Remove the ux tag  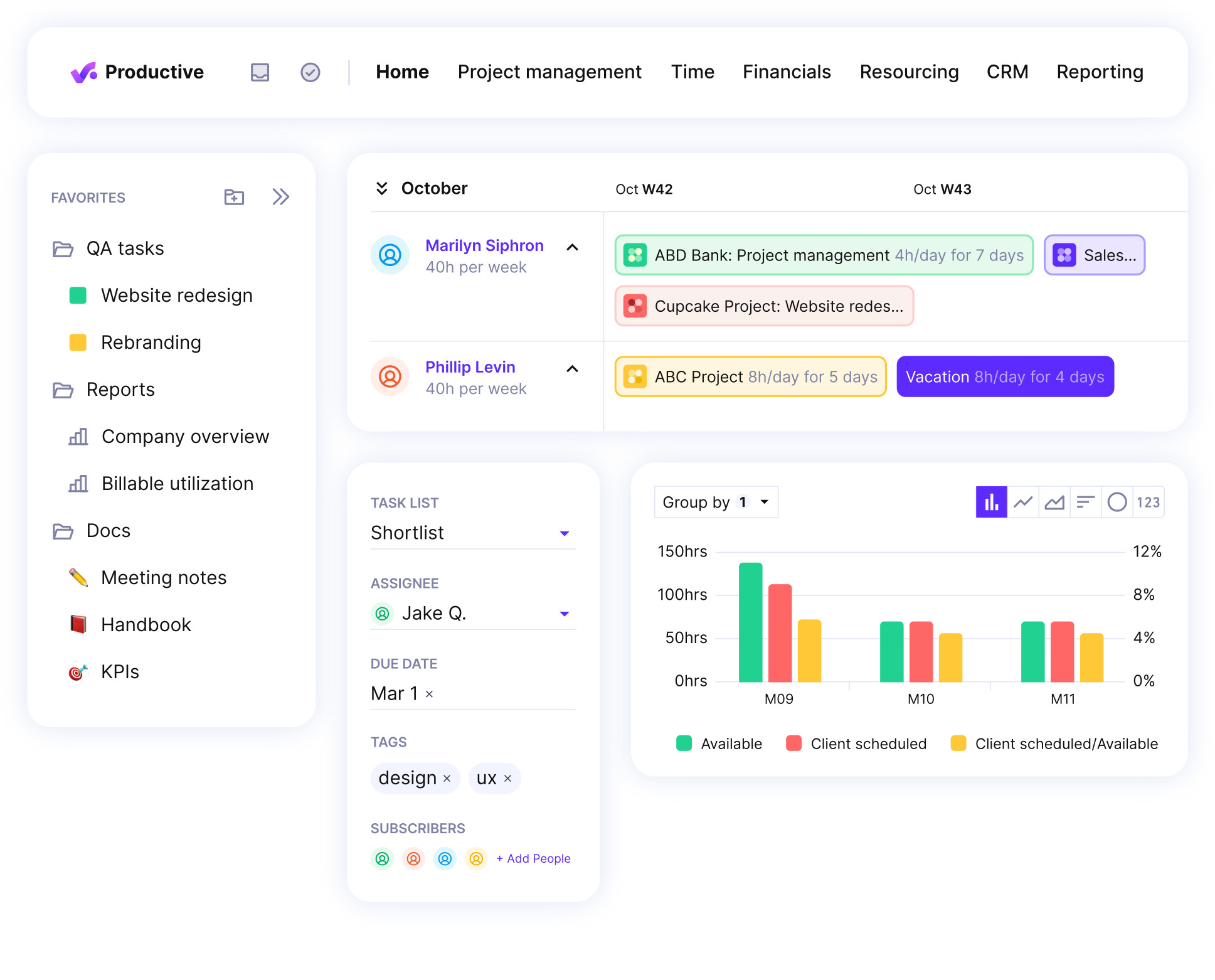pyautogui.click(x=508, y=779)
